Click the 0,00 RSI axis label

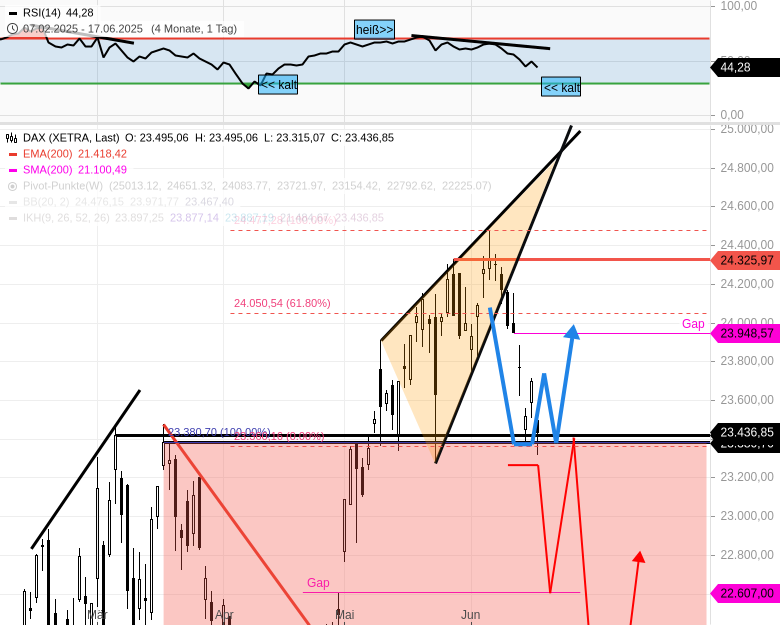[x=732, y=115]
